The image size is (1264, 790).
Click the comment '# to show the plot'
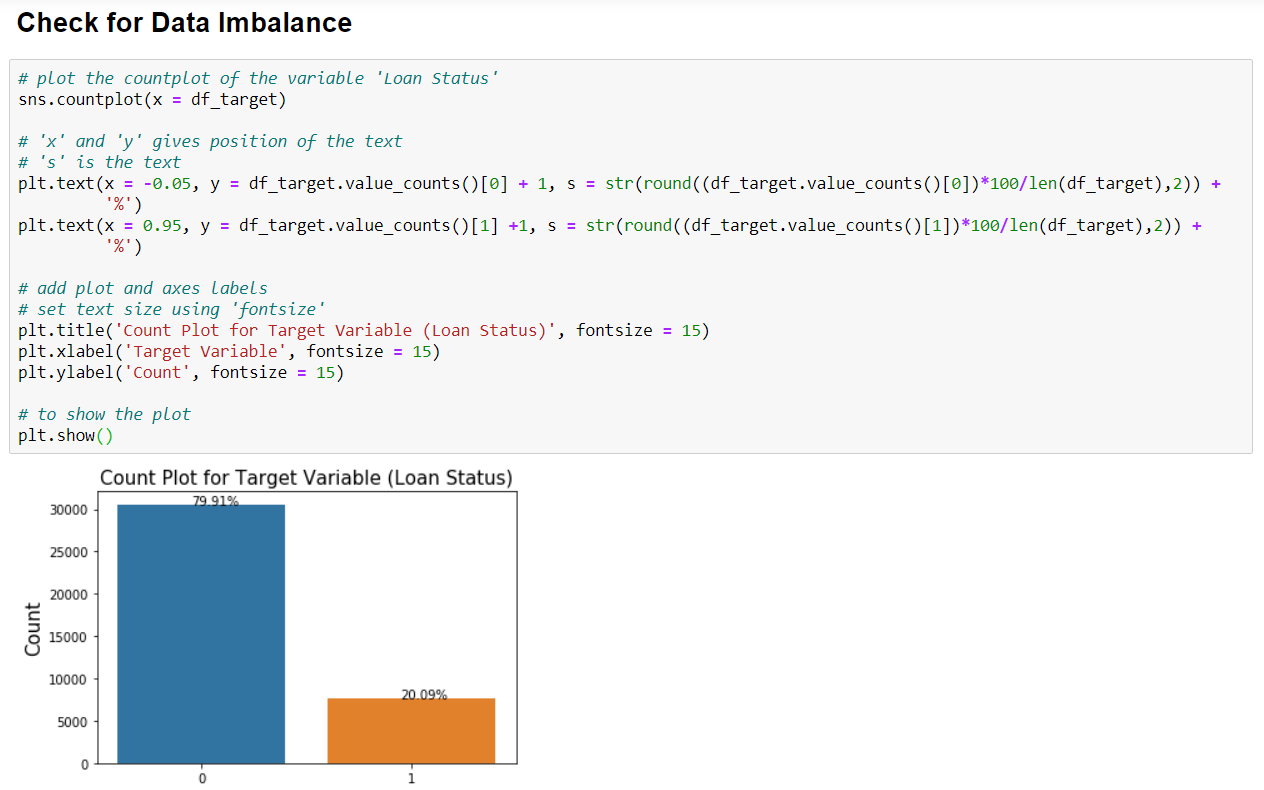(103, 413)
